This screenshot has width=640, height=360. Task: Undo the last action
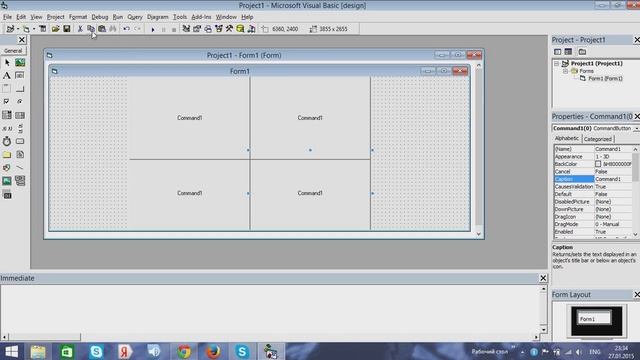(x=127, y=29)
